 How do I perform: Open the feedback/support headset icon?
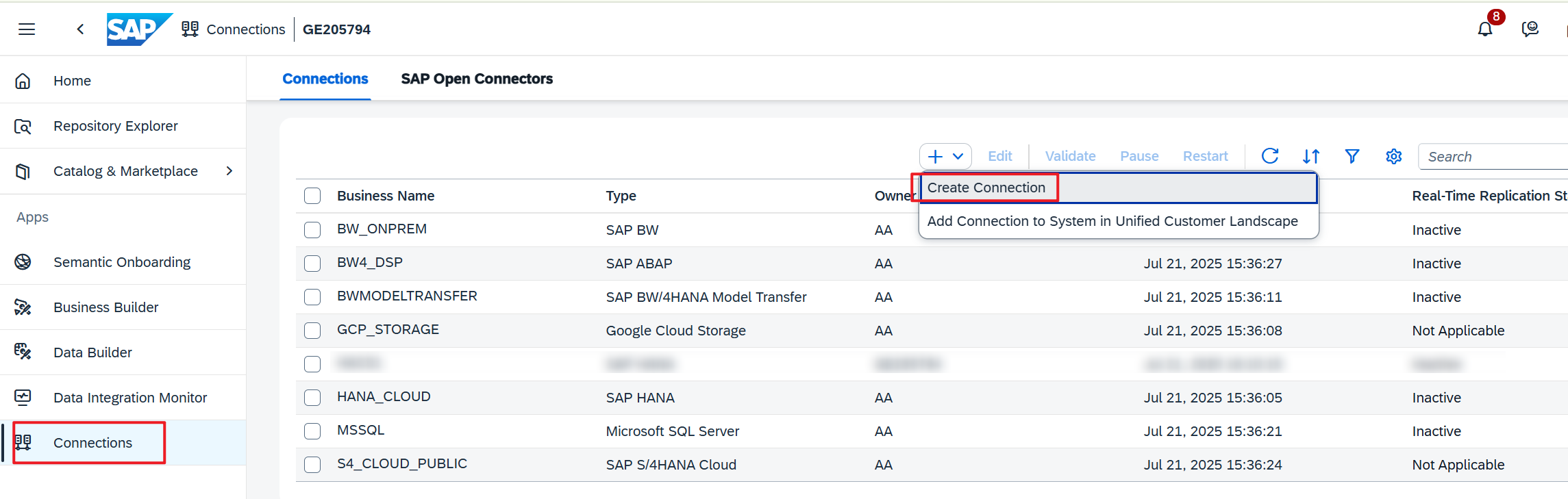tap(1530, 29)
